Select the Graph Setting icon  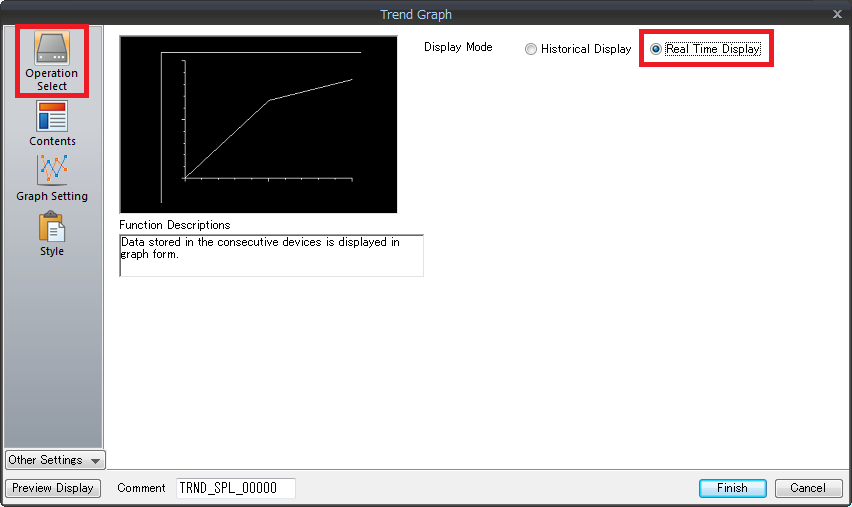52,170
